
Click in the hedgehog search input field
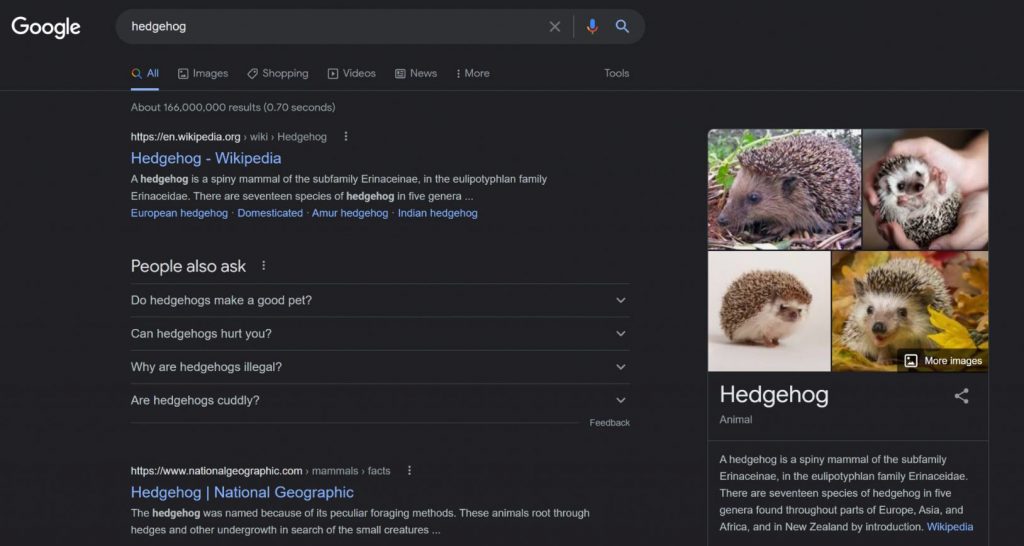(330, 27)
